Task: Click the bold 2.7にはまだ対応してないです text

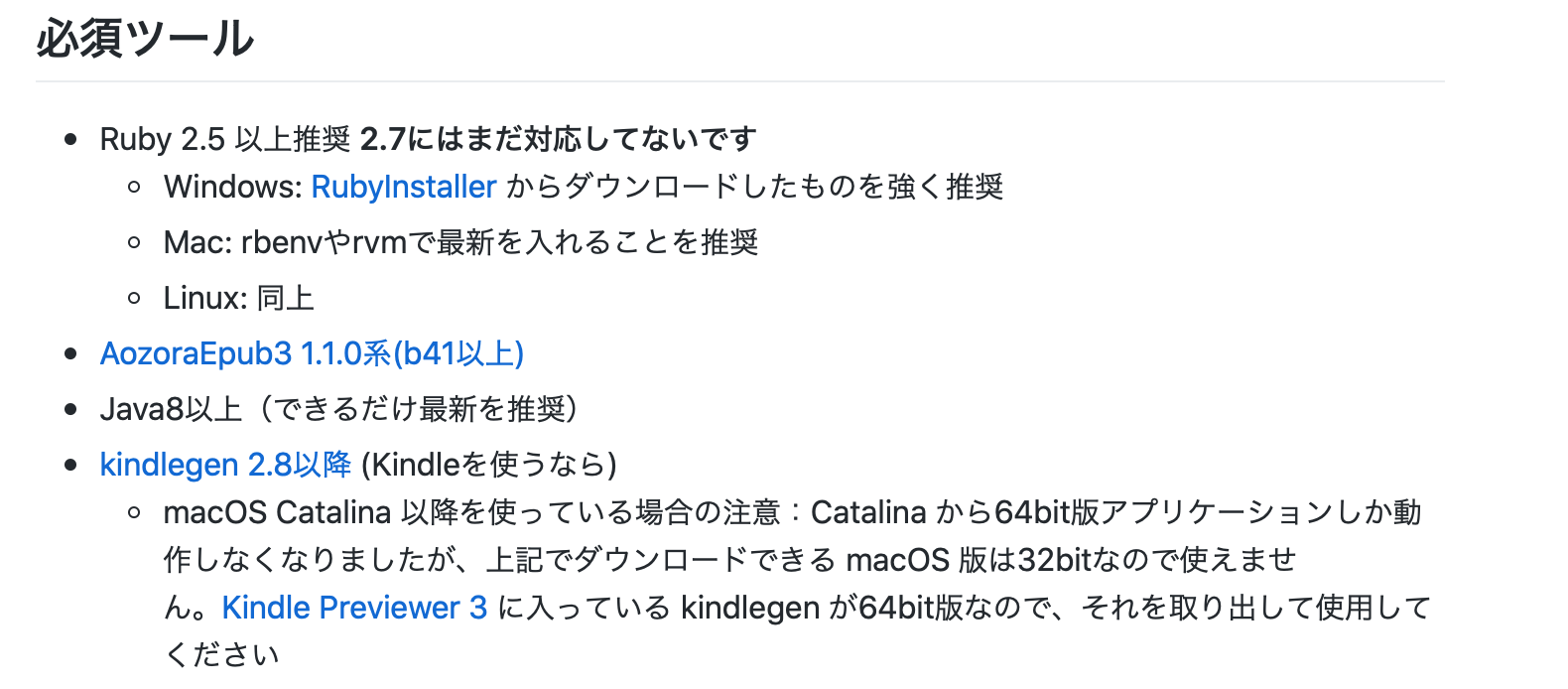Action: pos(559,139)
